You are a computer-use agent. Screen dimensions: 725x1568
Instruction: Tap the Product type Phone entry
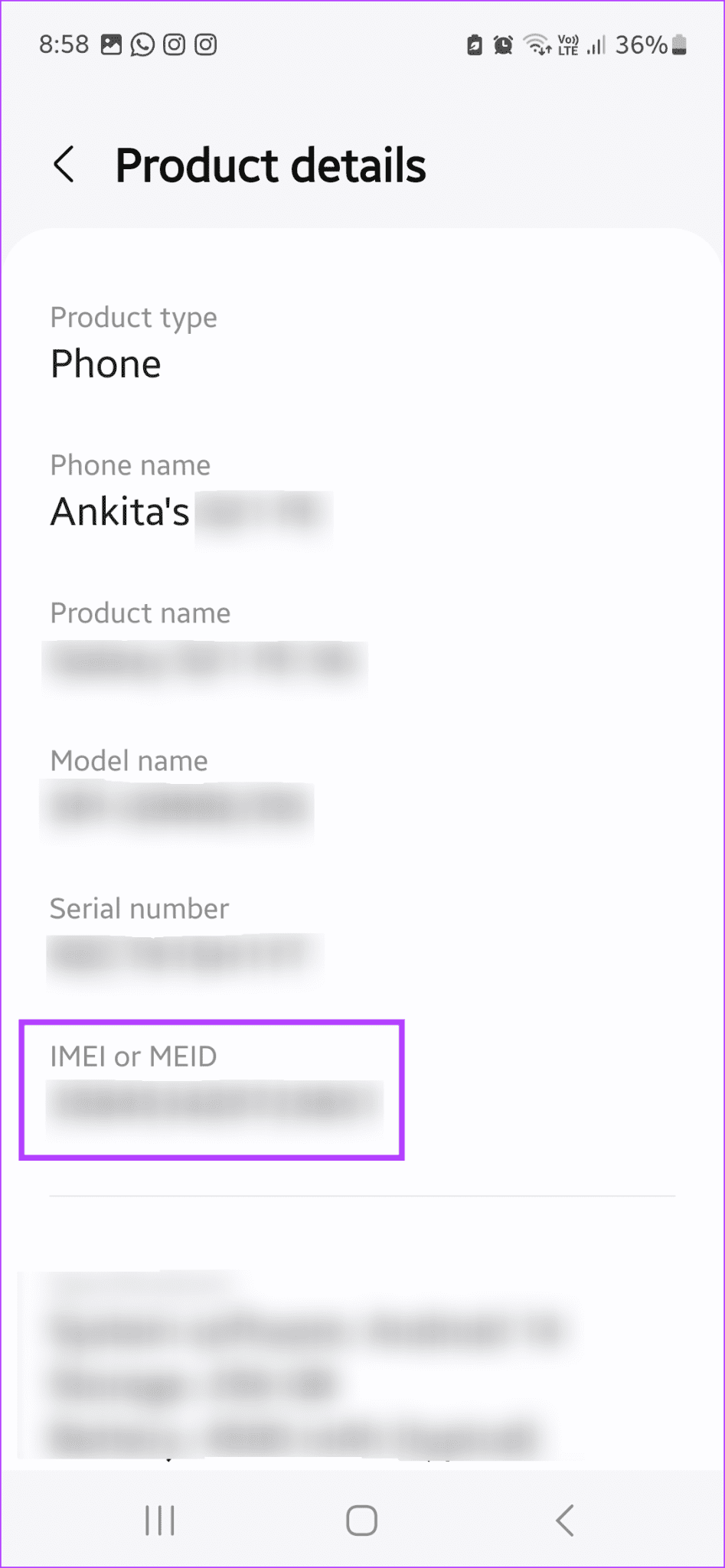coord(132,341)
